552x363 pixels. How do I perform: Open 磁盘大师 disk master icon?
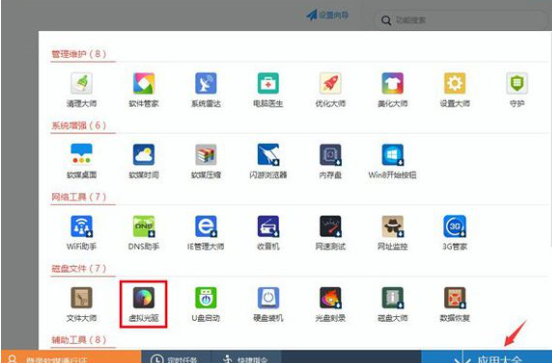[393, 298]
